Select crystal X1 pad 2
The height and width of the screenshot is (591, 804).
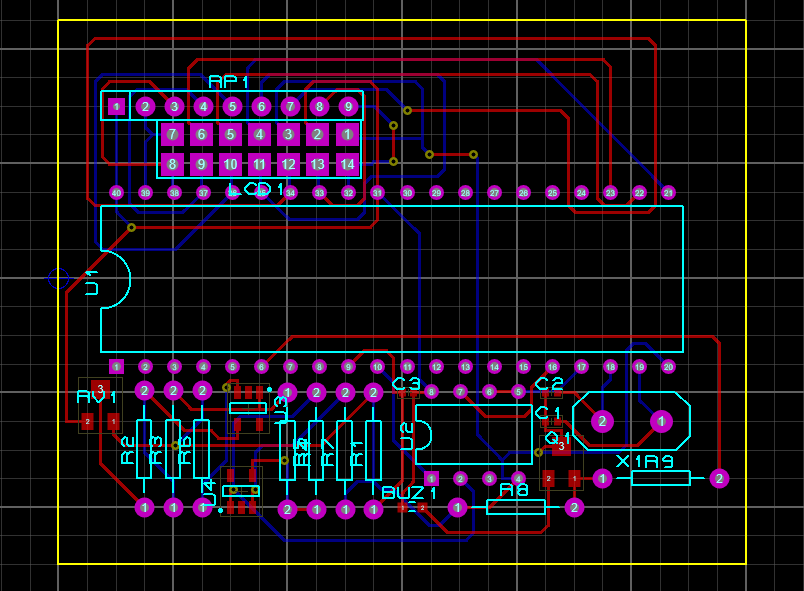pos(602,421)
